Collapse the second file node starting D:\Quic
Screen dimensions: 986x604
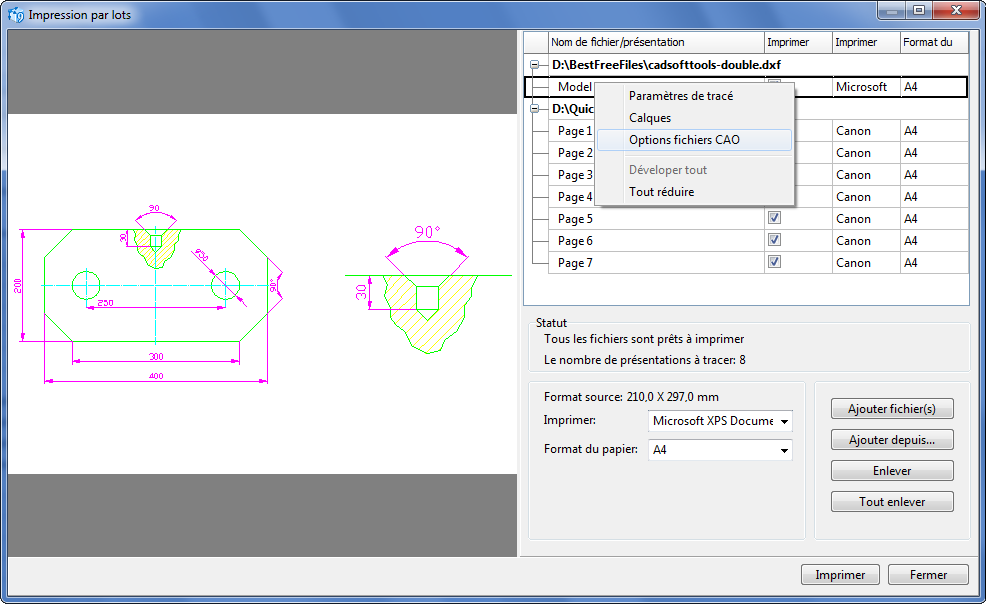tap(535, 109)
